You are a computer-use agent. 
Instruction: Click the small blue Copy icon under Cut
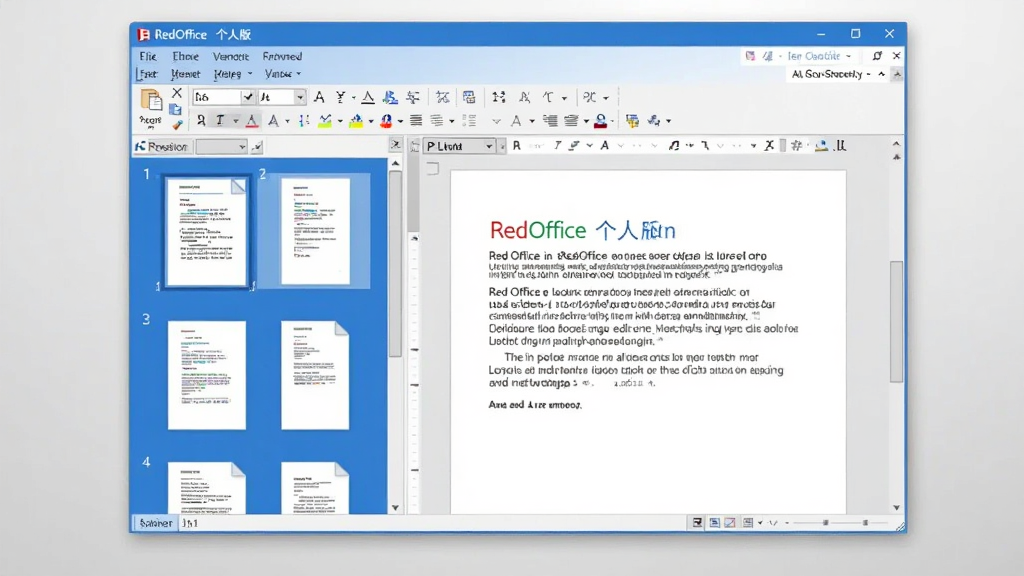(176, 109)
